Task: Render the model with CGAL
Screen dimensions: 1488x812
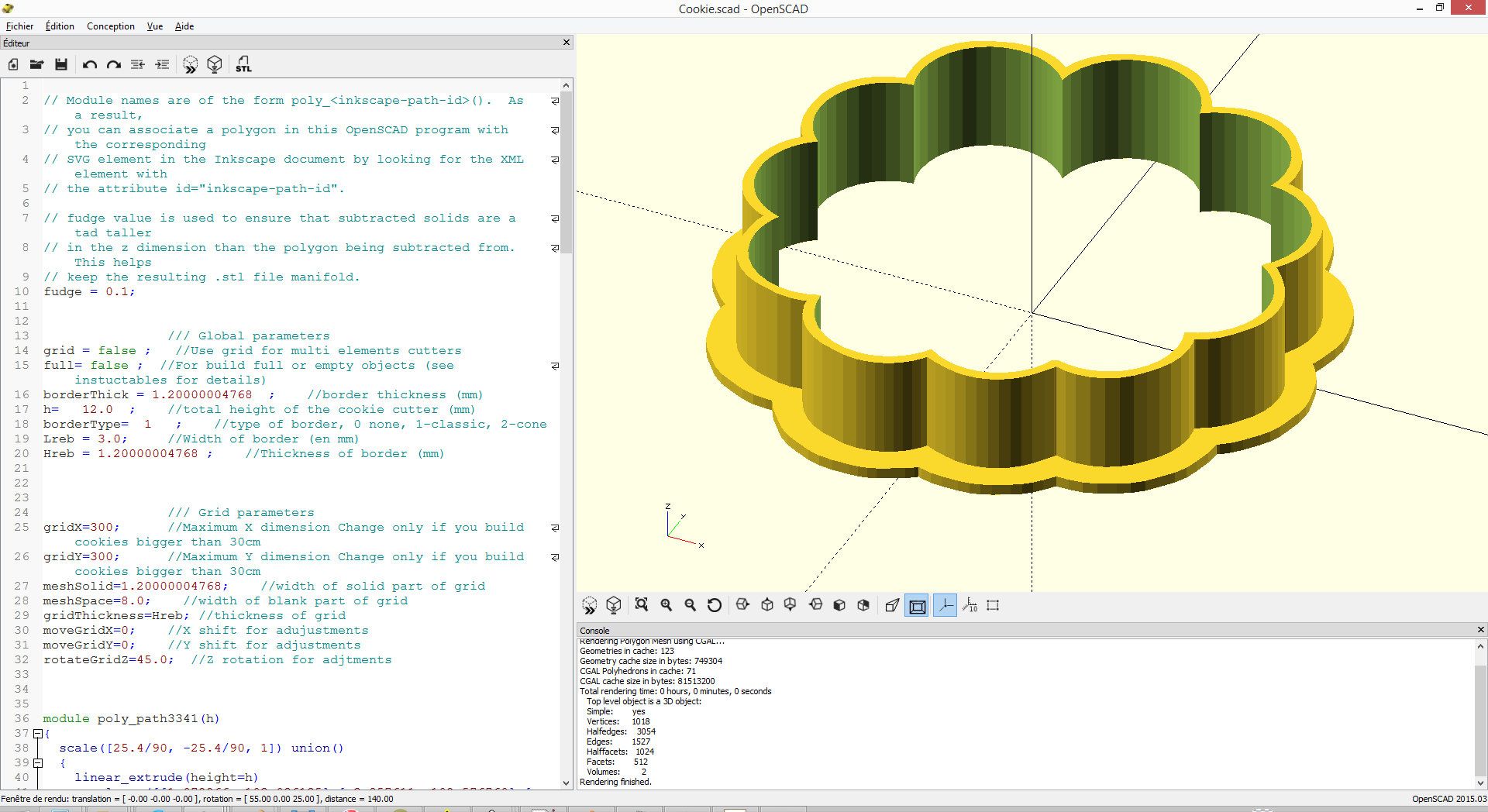Action: (x=215, y=64)
